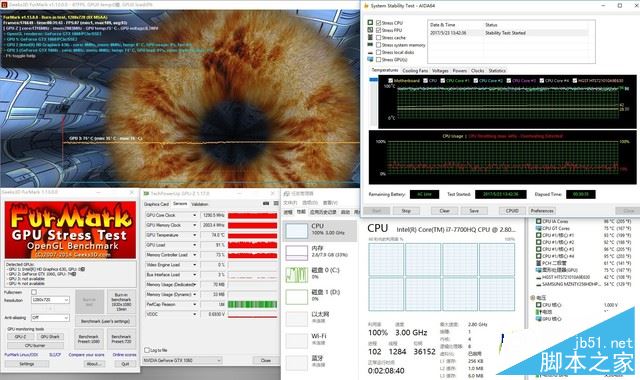Select disk 0 (C:) graph in Task Manager
The width and height of the screenshot is (640, 380).
tap(296, 275)
